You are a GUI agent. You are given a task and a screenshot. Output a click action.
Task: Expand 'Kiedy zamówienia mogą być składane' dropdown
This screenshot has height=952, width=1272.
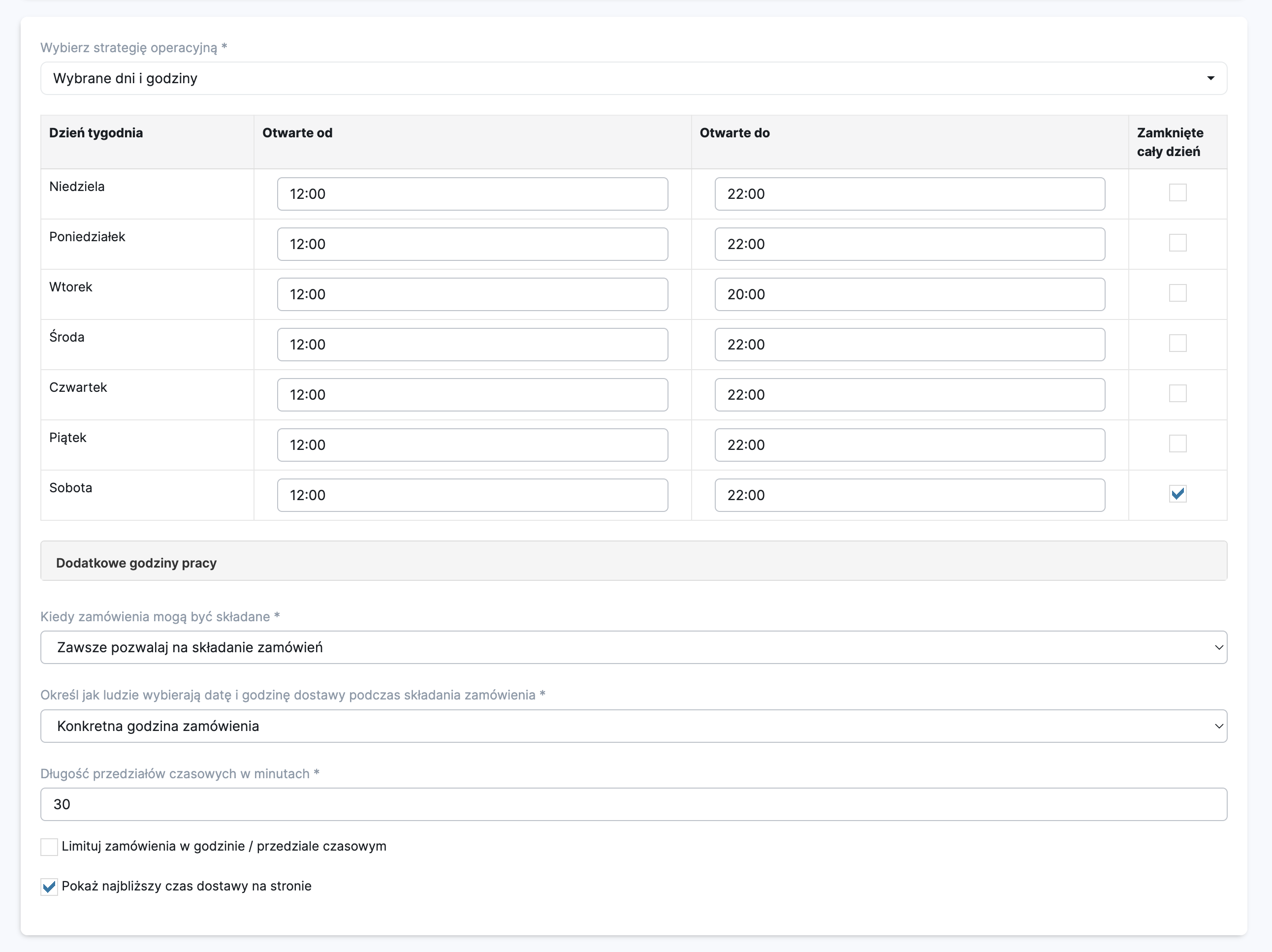click(x=633, y=647)
